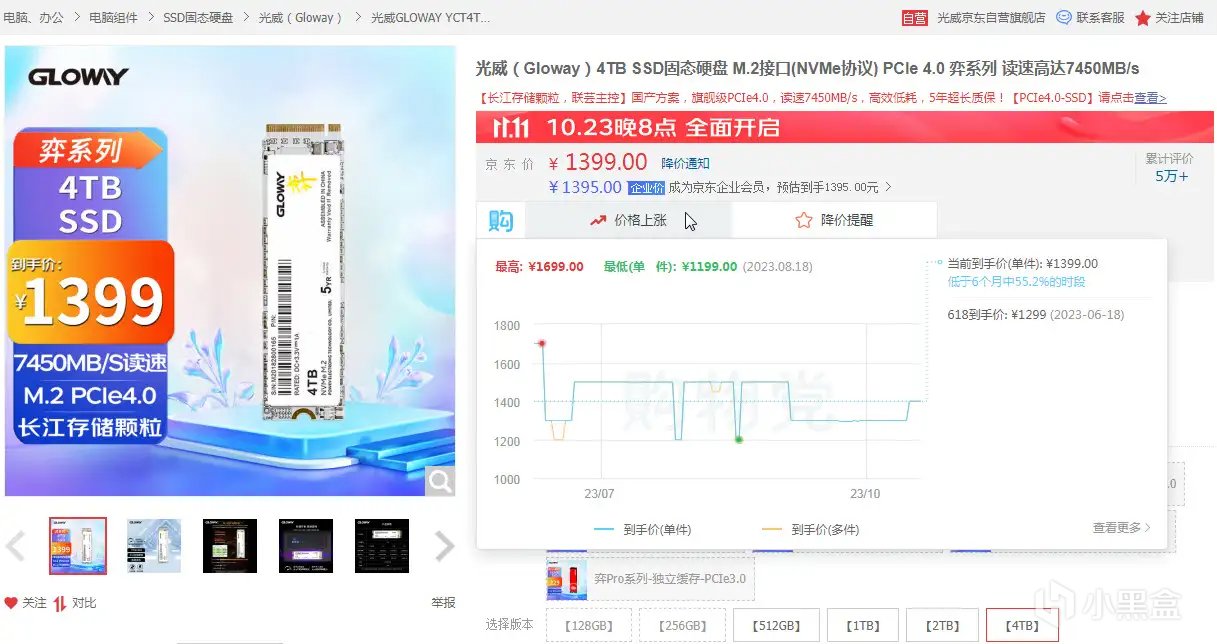The width and height of the screenshot is (1217, 644).
Task: Choose the 【2TB】 version option
Action: (x=942, y=625)
